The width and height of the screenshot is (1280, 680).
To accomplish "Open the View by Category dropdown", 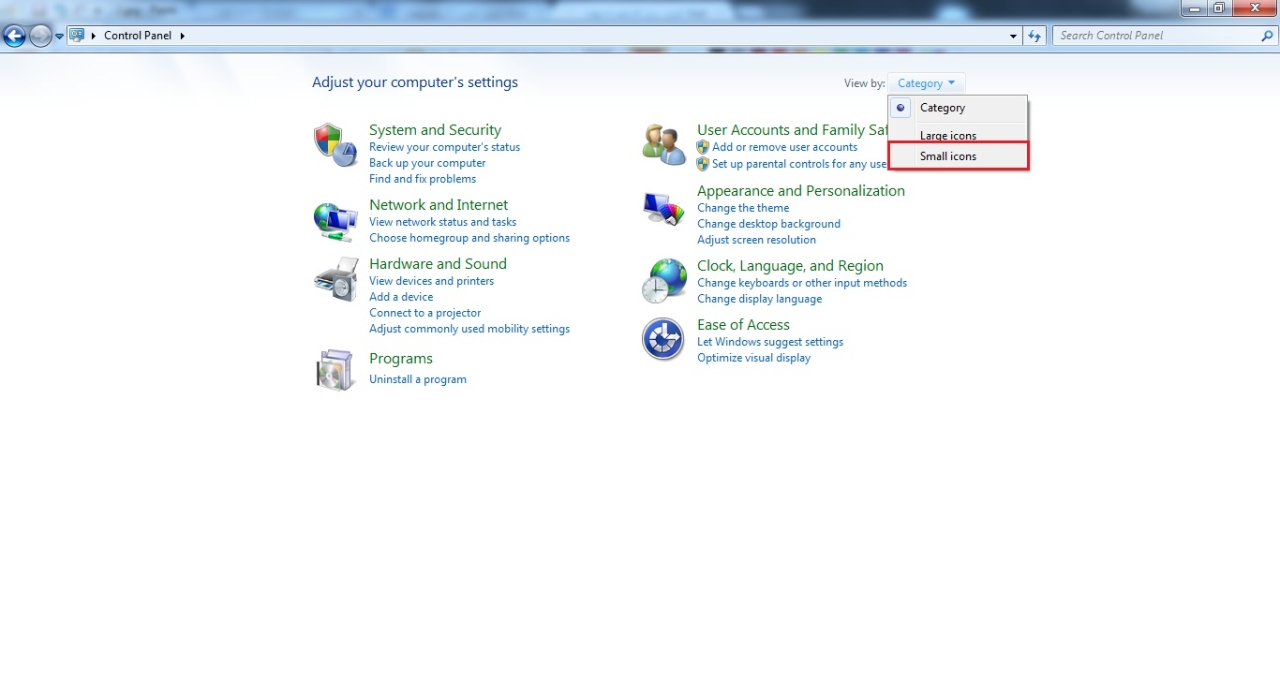I will (926, 83).
